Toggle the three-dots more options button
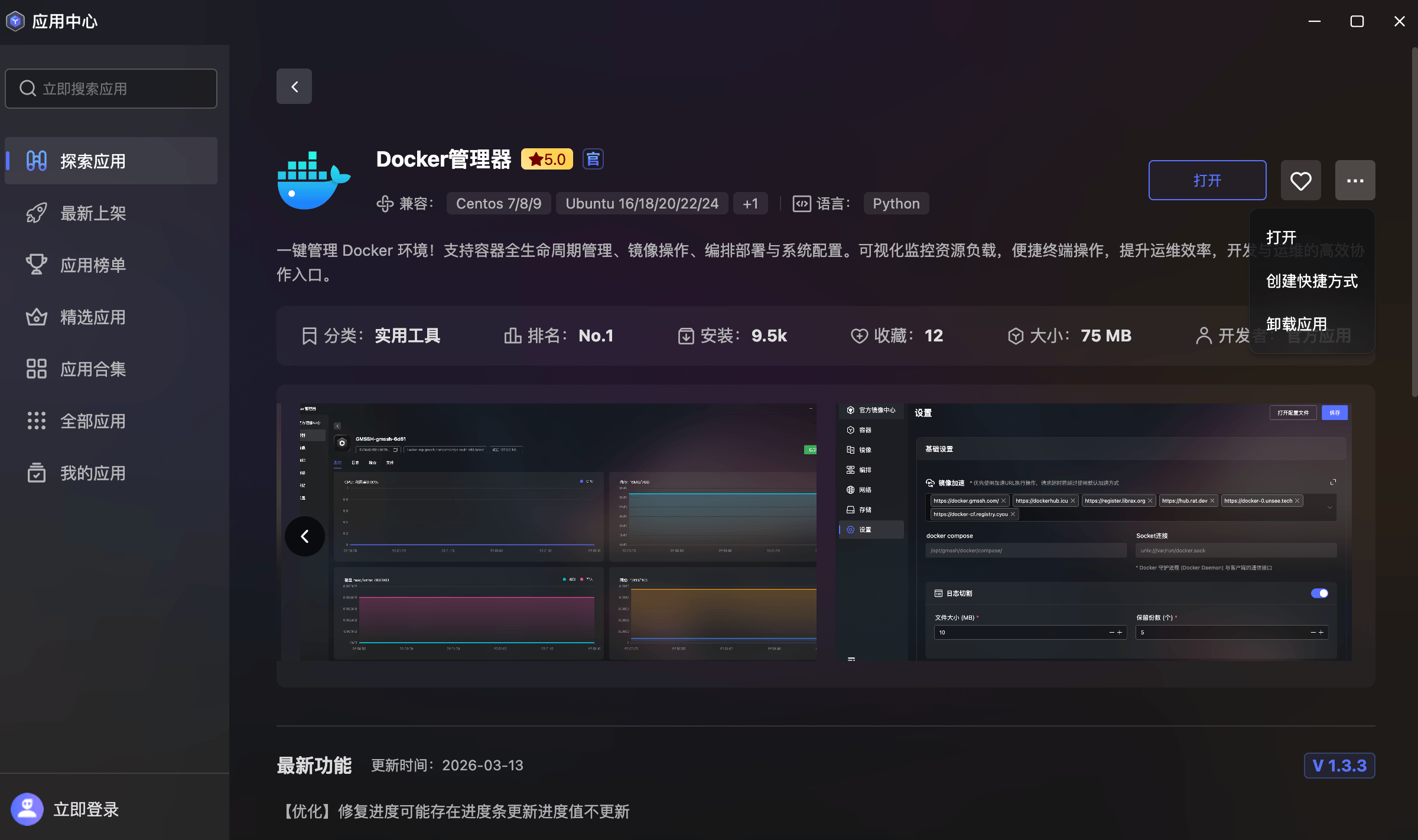Screen dimensions: 1418x840 click(x=1355, y=180)
